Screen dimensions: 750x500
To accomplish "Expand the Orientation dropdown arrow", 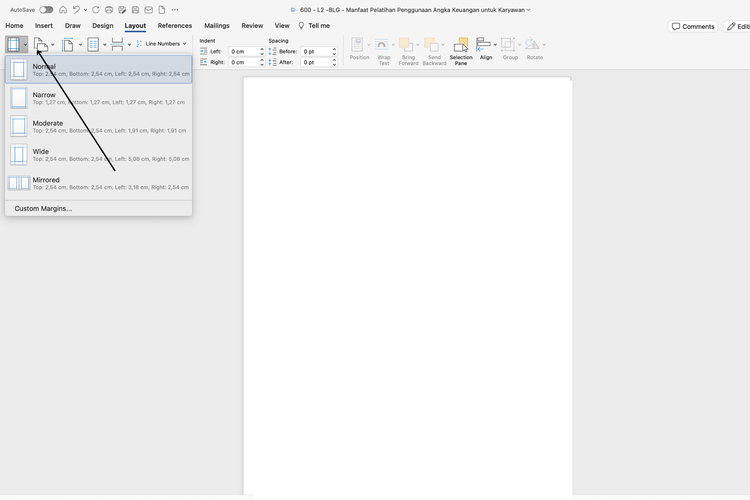I will pos(53,44).
